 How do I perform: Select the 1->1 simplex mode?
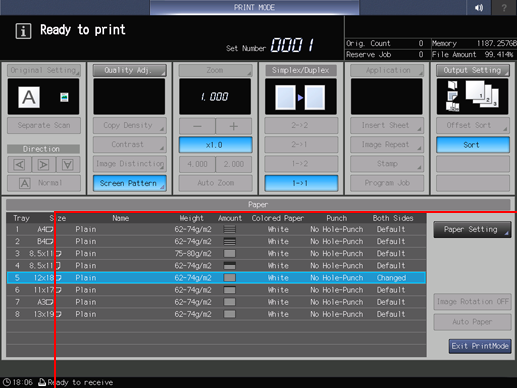[301, 183]
